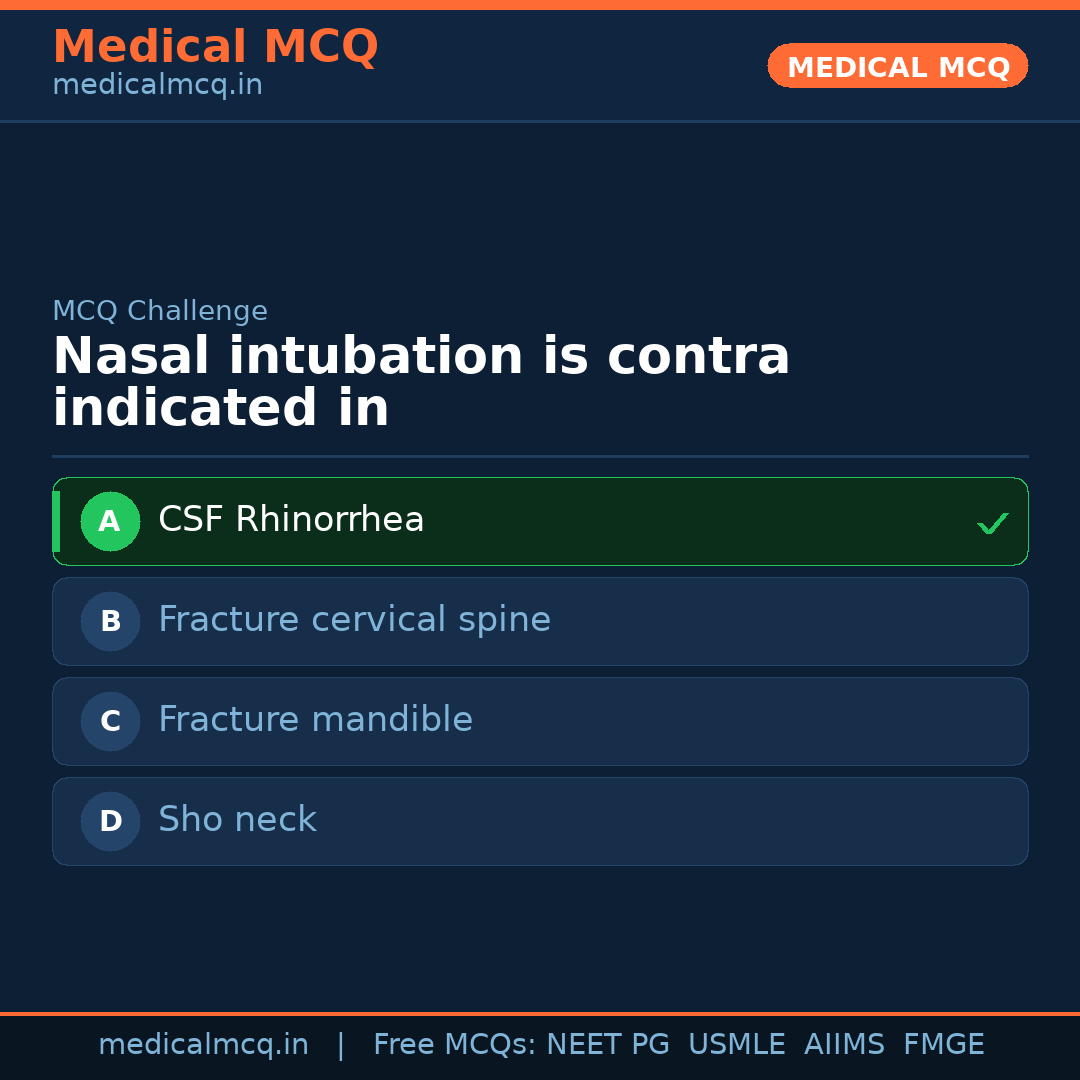
Task: Click the orange MEDICAL MCQ badge
Action: (897, 67)
